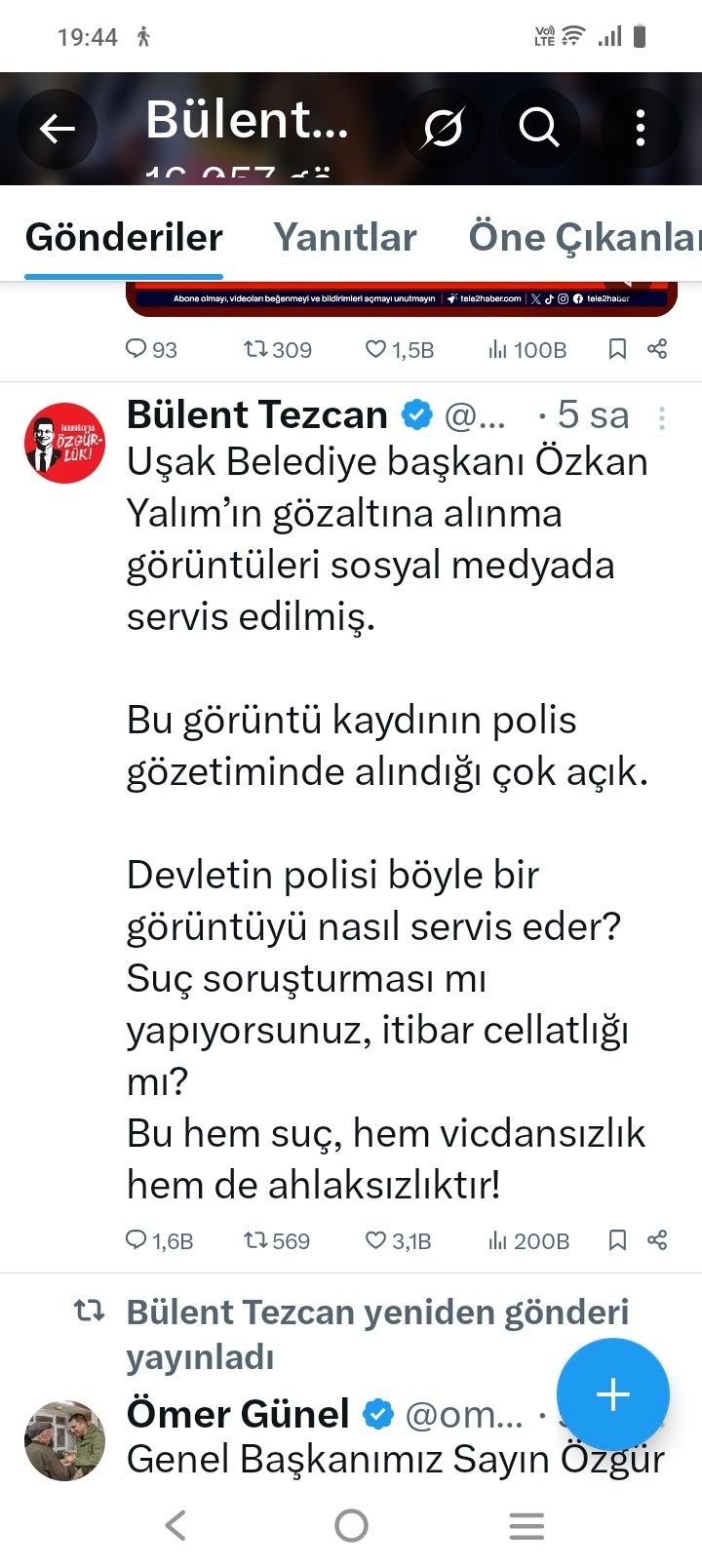Viewport: 702px width, 1568px height.
Task: Open Ömer Günel's profile name link
Action: pos(238,1414)
